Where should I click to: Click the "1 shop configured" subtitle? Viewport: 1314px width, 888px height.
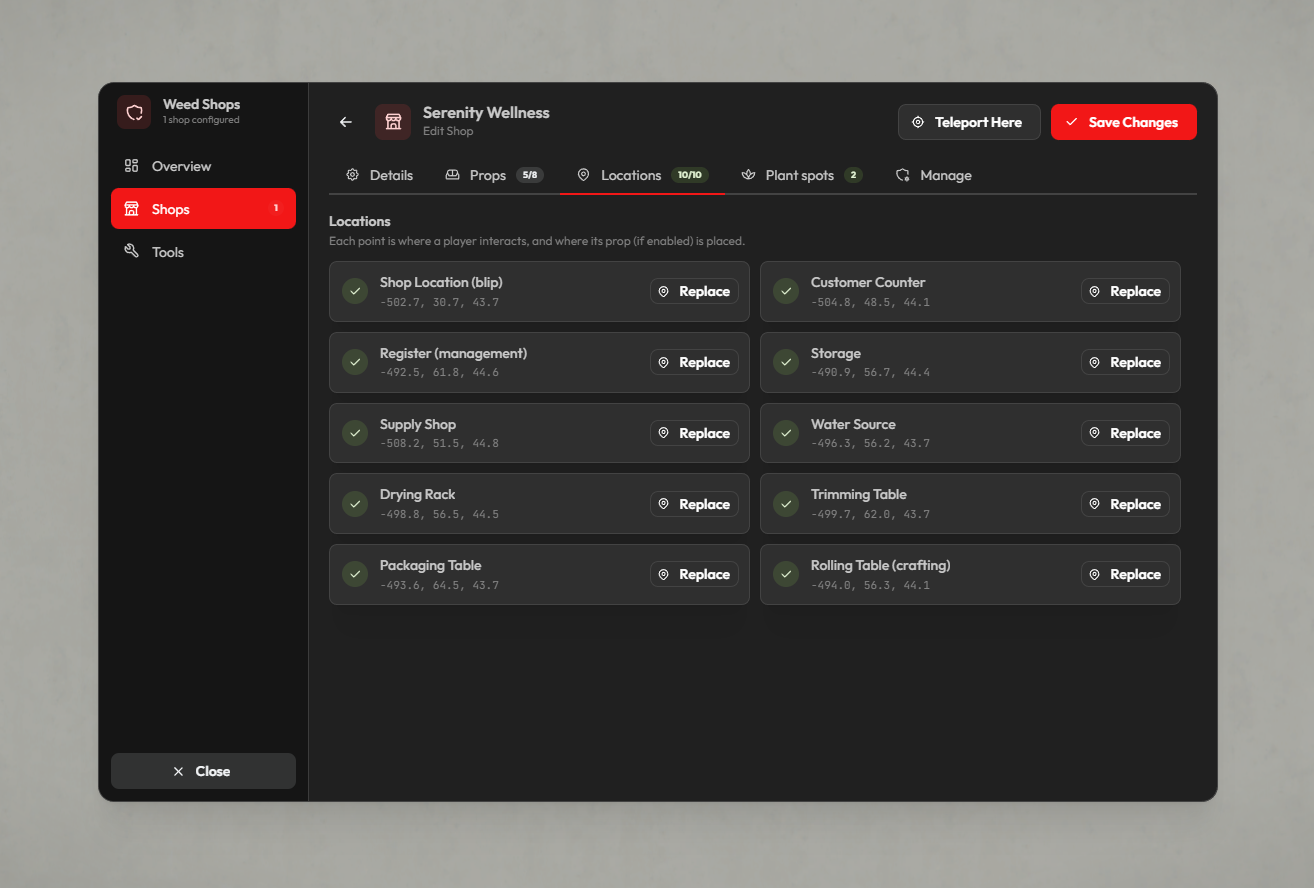(201, 120)
